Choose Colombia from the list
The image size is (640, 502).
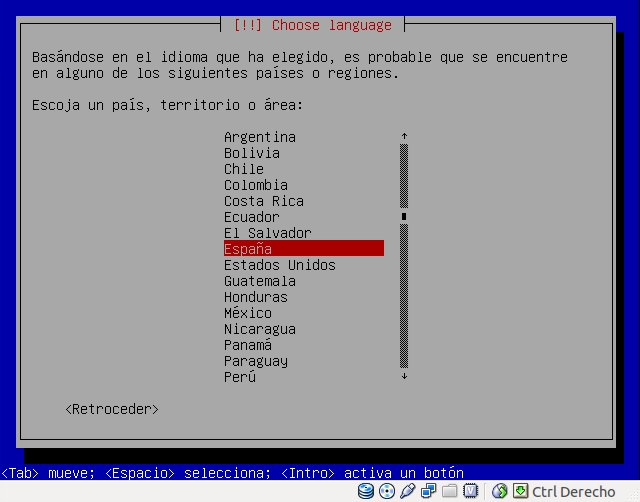click(x=304, y=185)
